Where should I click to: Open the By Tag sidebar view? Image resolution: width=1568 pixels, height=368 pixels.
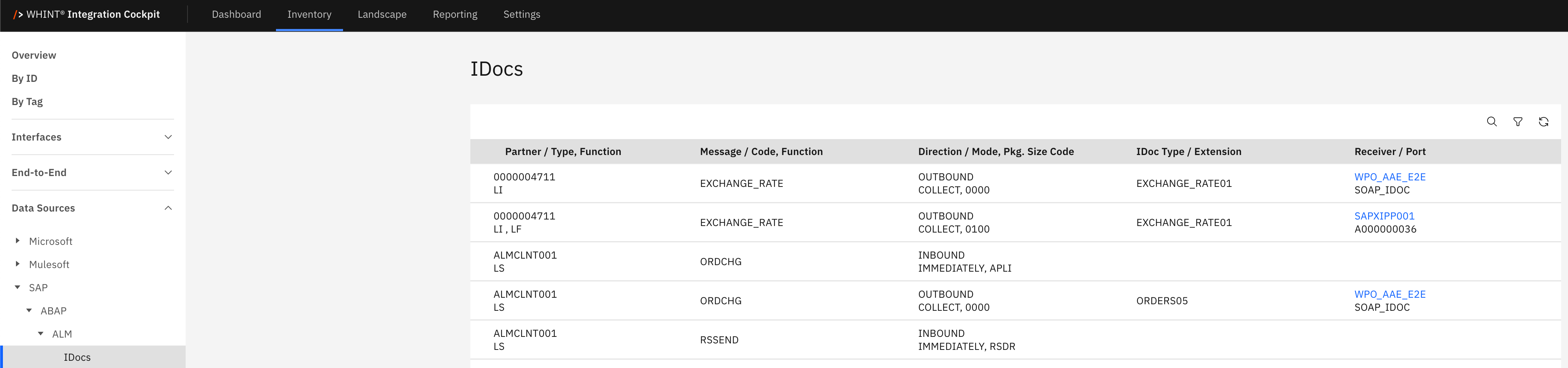coord(28,101)
